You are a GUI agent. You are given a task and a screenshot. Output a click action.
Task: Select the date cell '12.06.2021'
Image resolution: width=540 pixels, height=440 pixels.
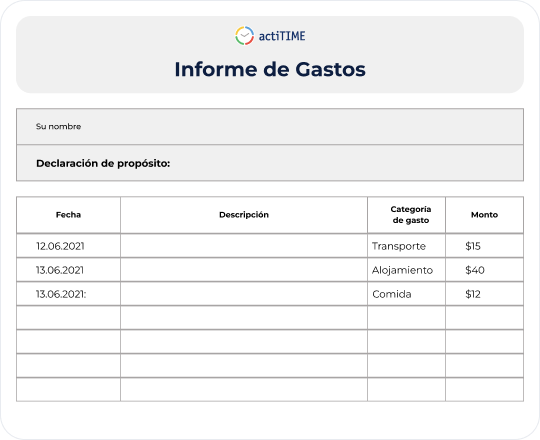[69, 246]
